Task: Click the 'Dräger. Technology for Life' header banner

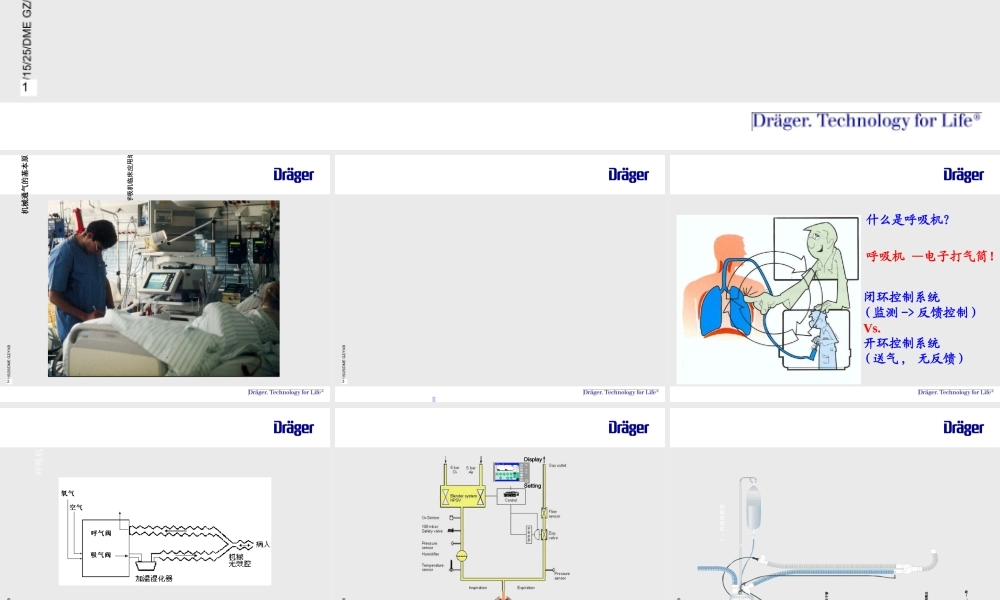Action: [x=866, y=121]
